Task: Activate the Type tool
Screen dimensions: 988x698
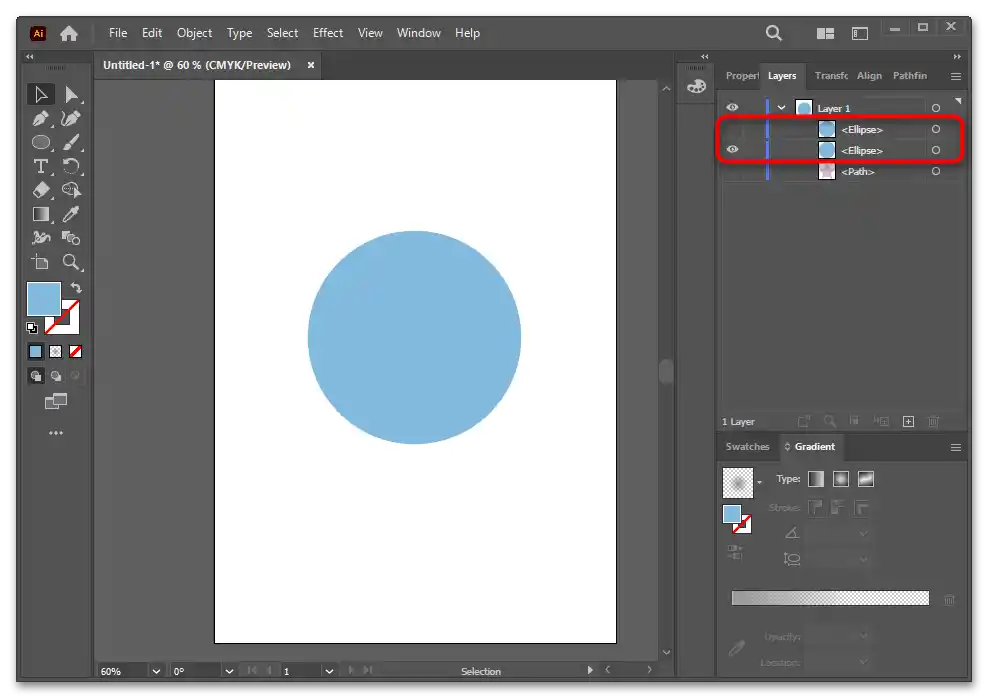Action: pyautogui.click(x=41, y=167)
